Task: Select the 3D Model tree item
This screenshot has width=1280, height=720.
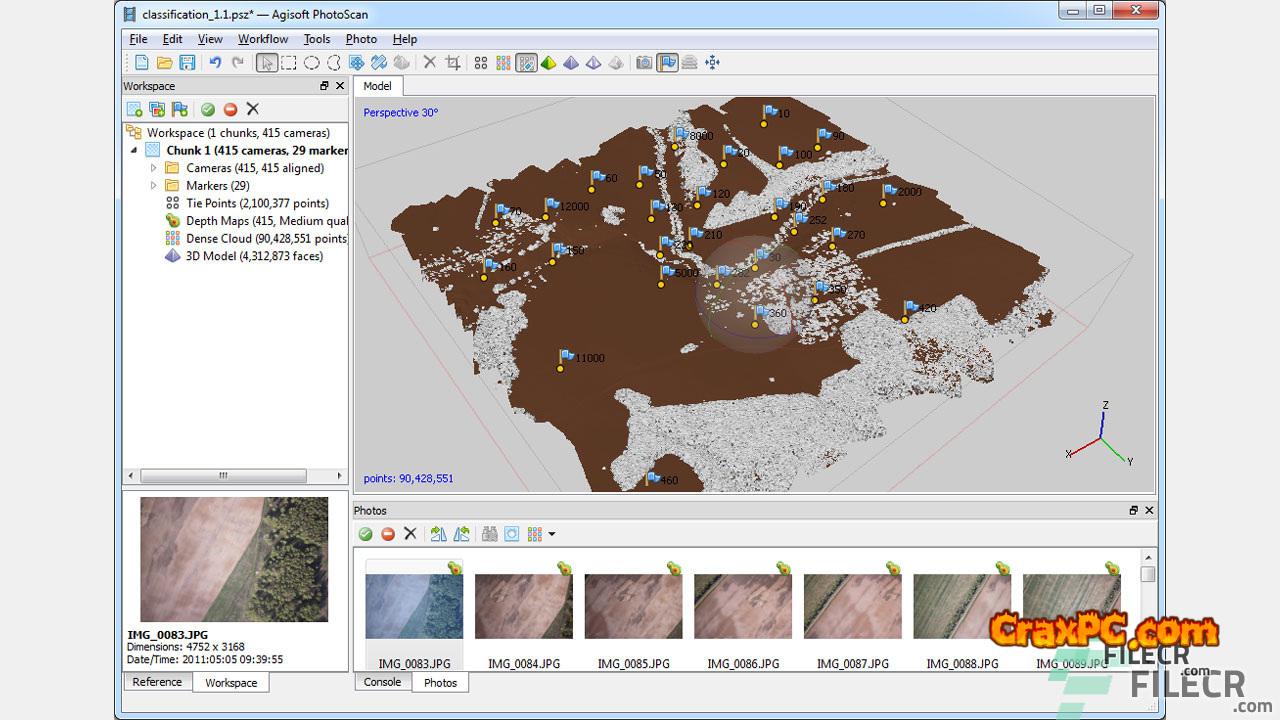Action: click(x=253, y=256)
